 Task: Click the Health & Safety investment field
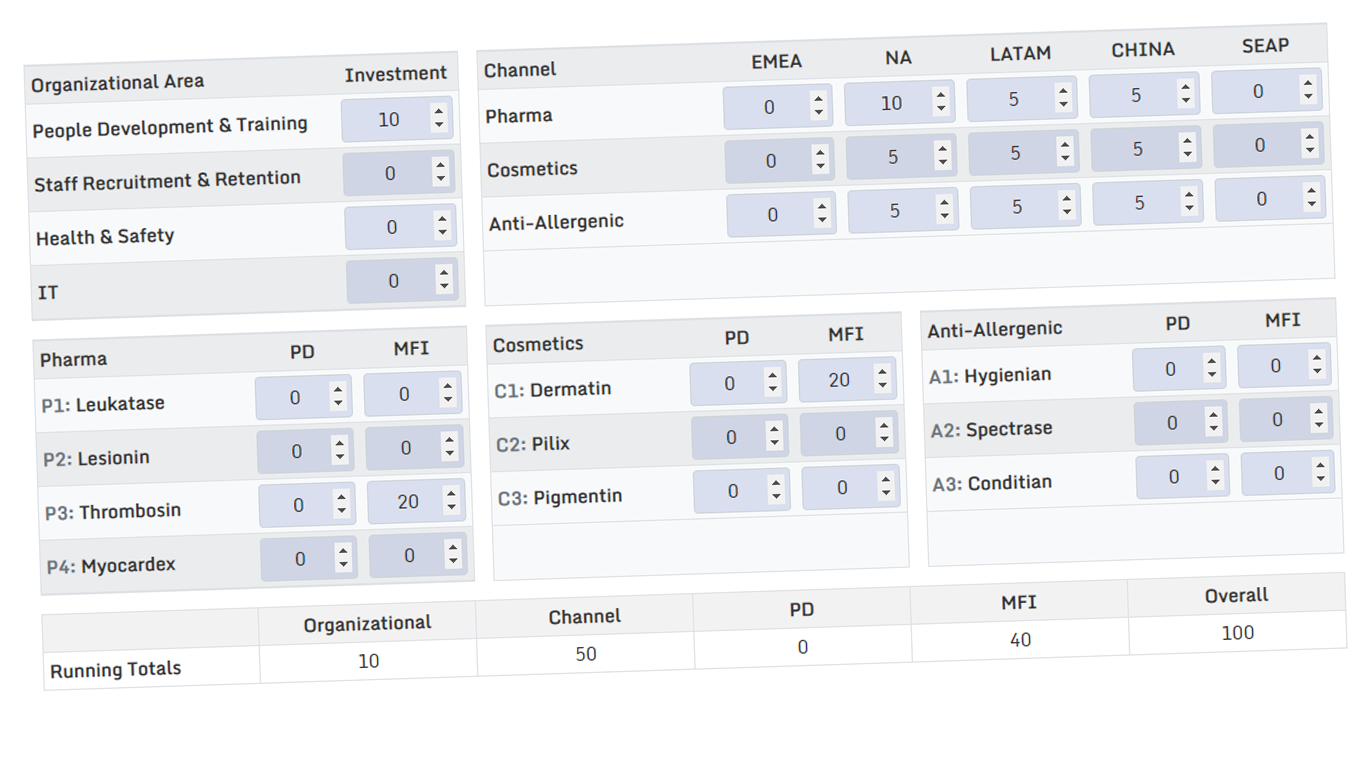[x=400, y=227]
